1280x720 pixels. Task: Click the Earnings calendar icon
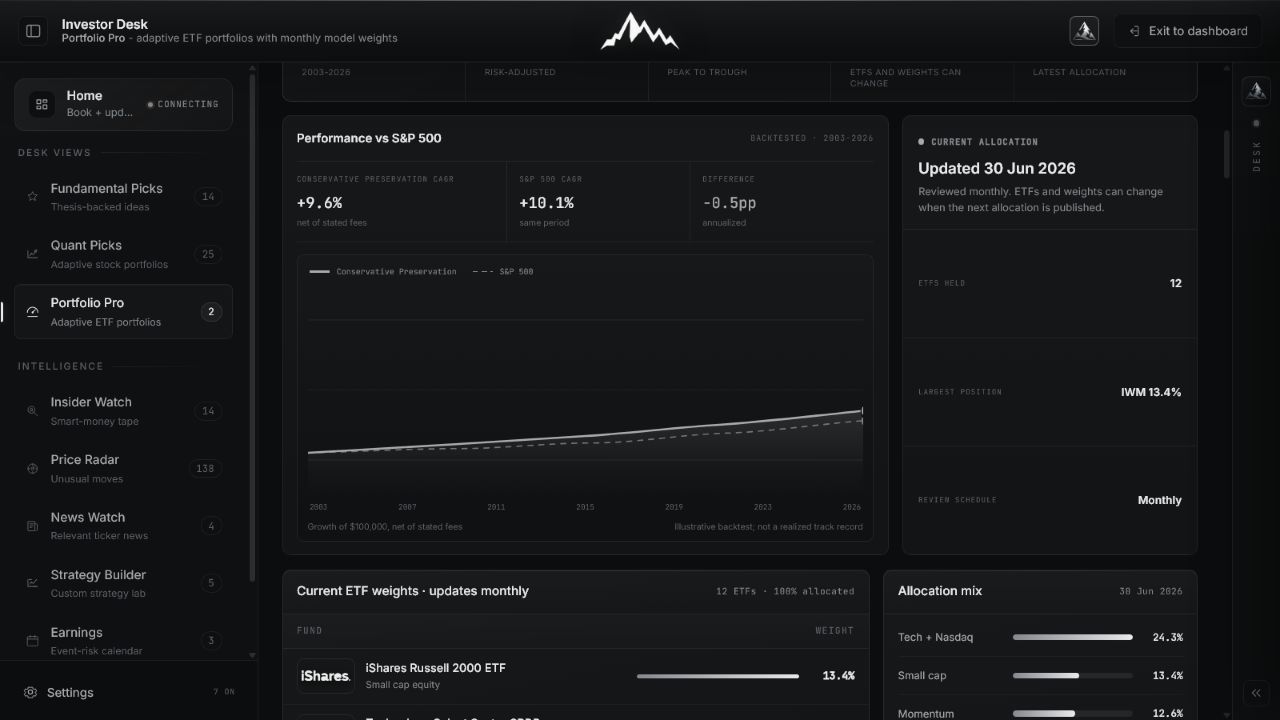point(32,640)
